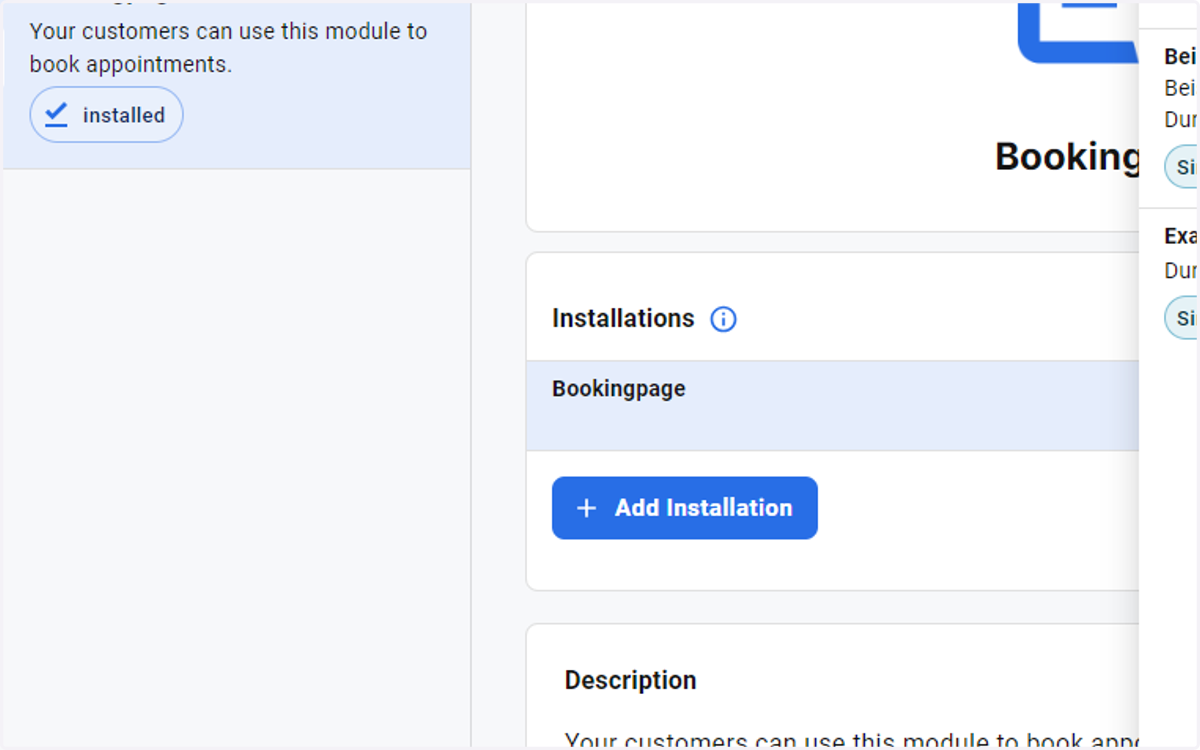The height and width of the screenshot is (750, 1200).
Task: Click the Installations heading text
Action: coord(623,318)
